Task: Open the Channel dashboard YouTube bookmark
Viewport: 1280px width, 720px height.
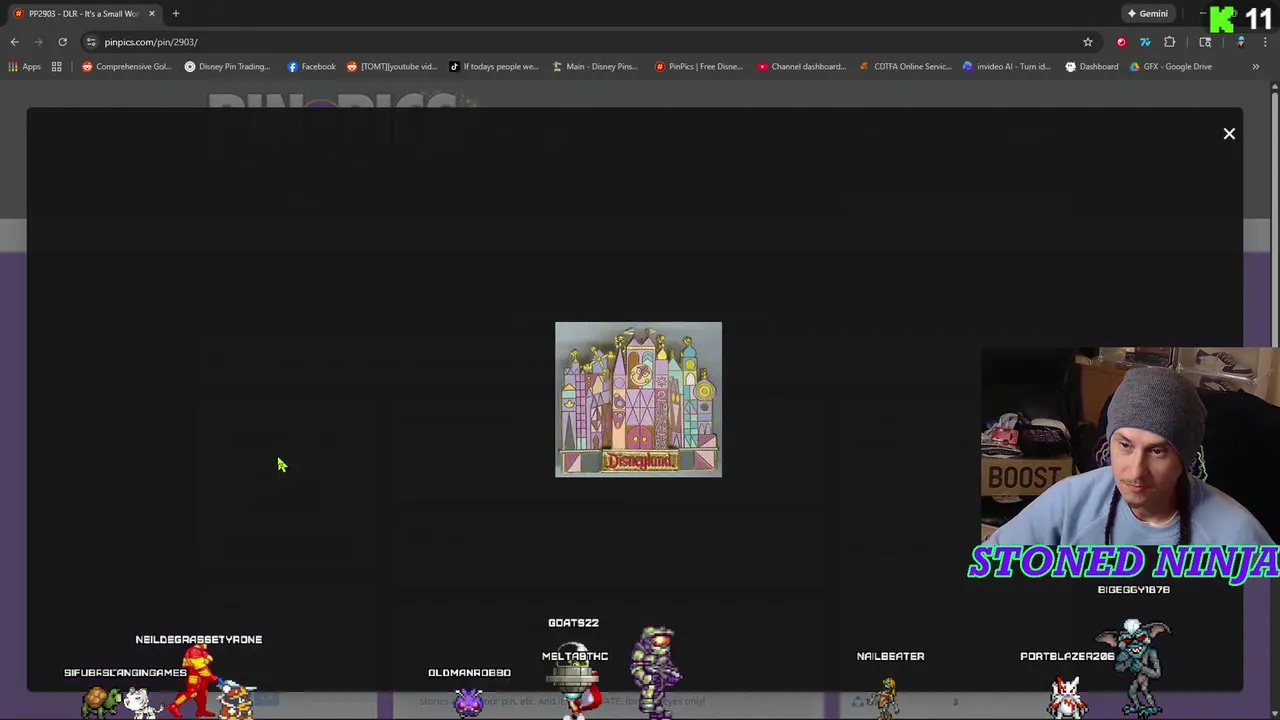Action: tap(801, 67)
